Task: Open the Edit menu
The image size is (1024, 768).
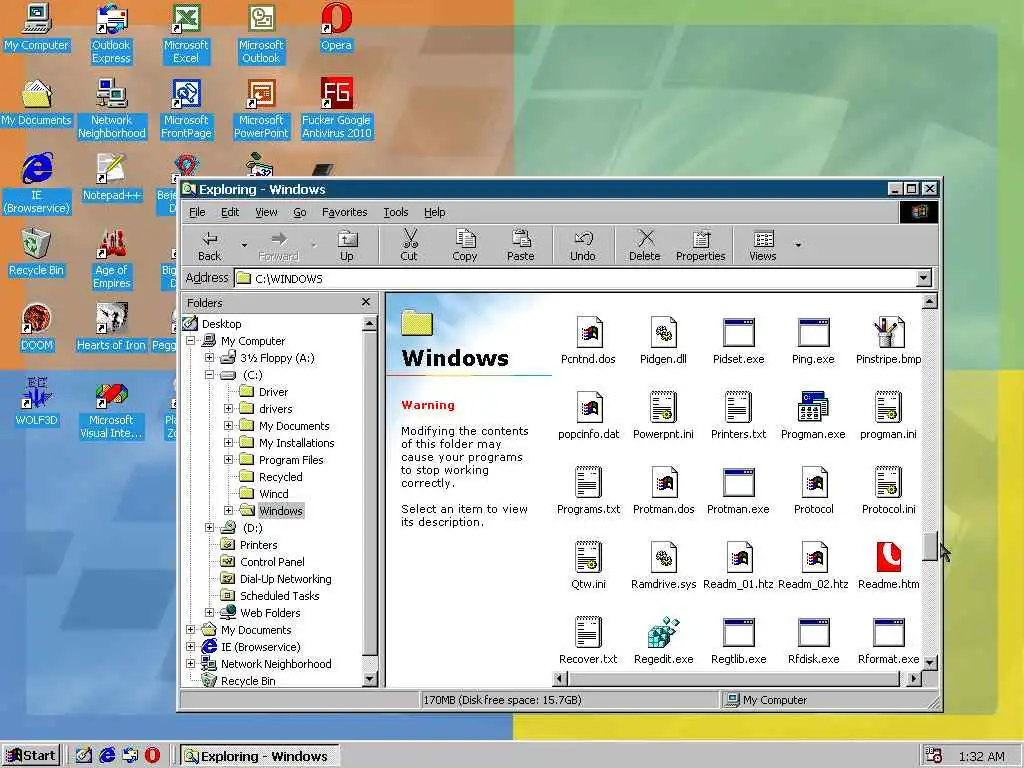Action: tap(230, 212)
